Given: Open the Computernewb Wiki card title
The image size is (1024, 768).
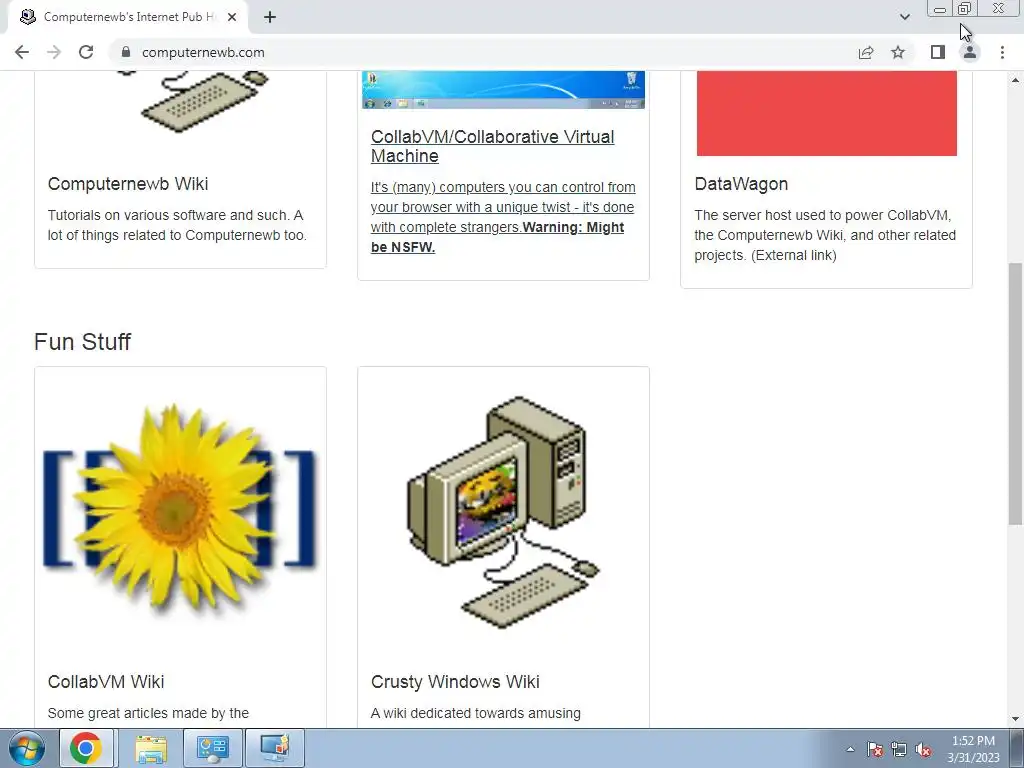Looking at the screenshot, I should tap(128, 184).
